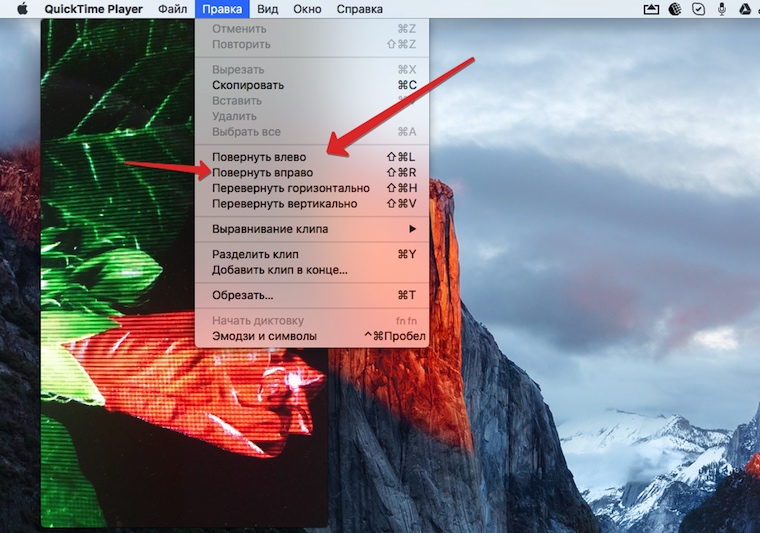Screen dimensions: 760x533
Task: Select Обрезать… menu entry
Action: tap(312, 295)
